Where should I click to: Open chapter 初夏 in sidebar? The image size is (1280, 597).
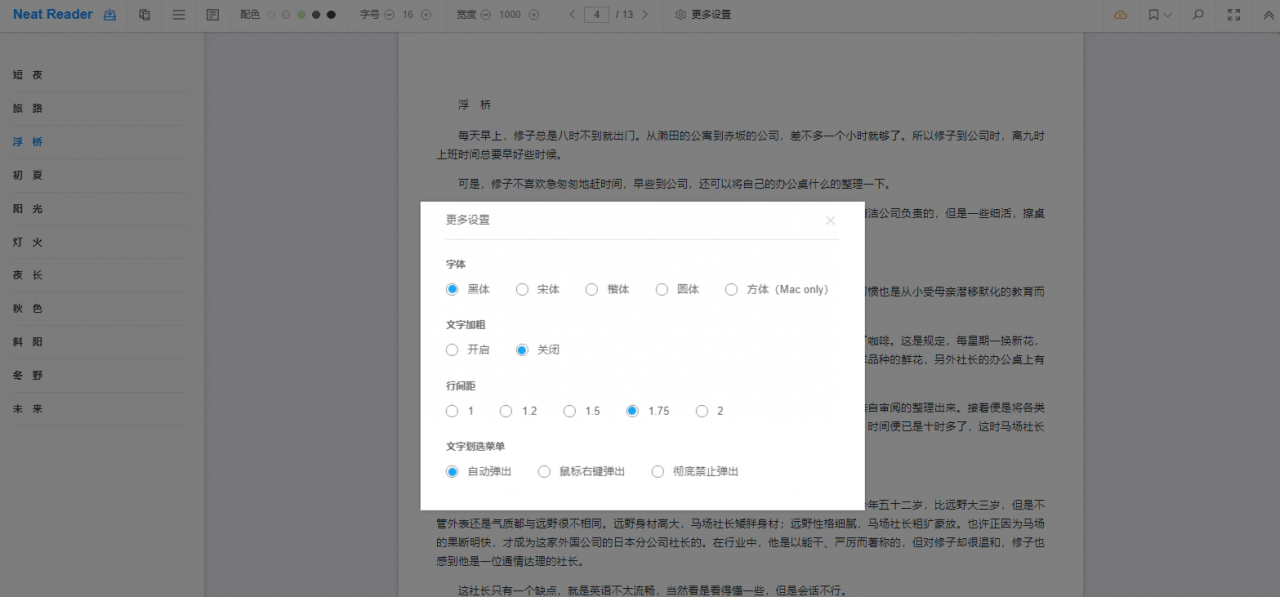coord(28,175)
